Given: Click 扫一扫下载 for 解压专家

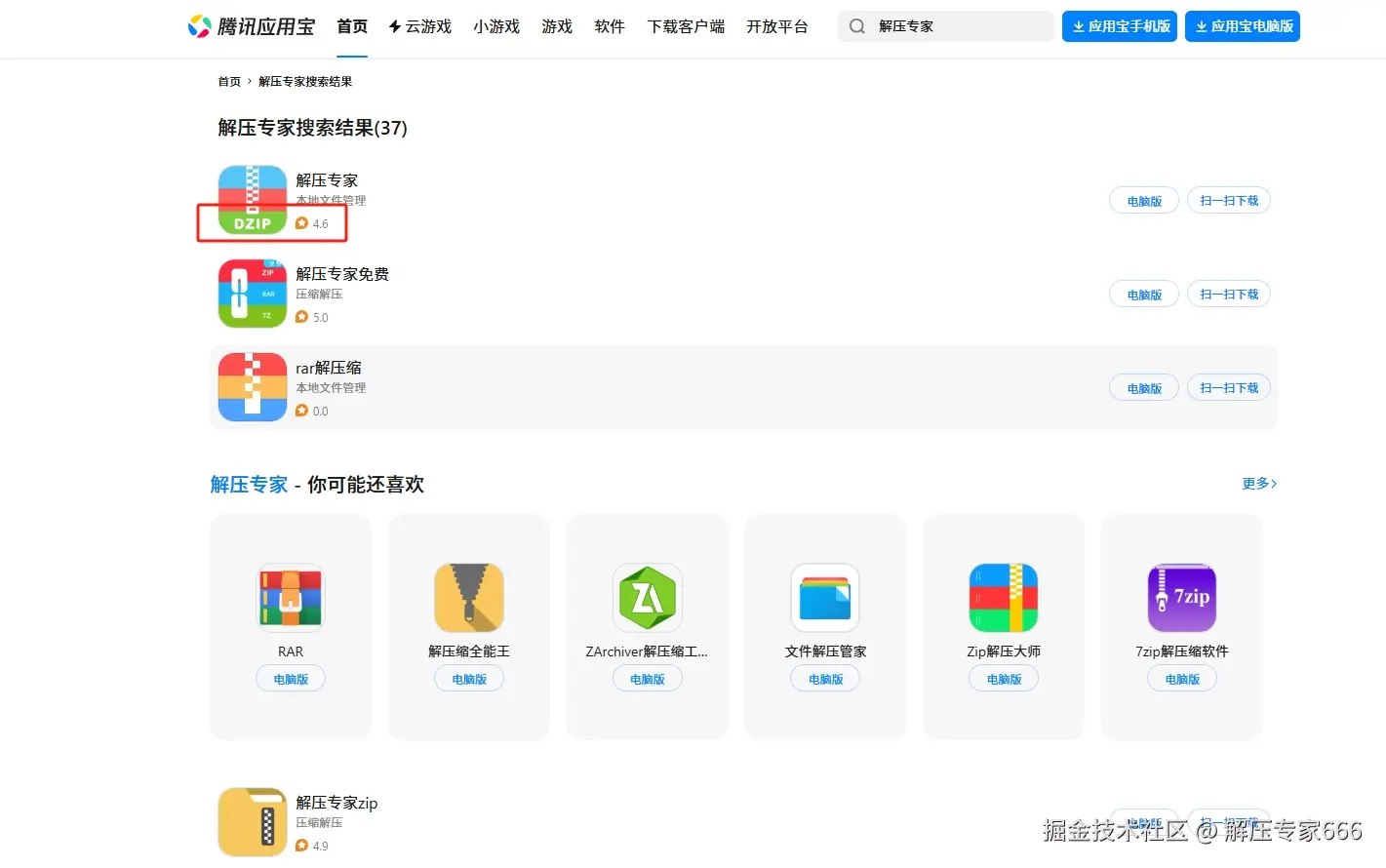Looking at the screenshot, I should pos(1229,201).
